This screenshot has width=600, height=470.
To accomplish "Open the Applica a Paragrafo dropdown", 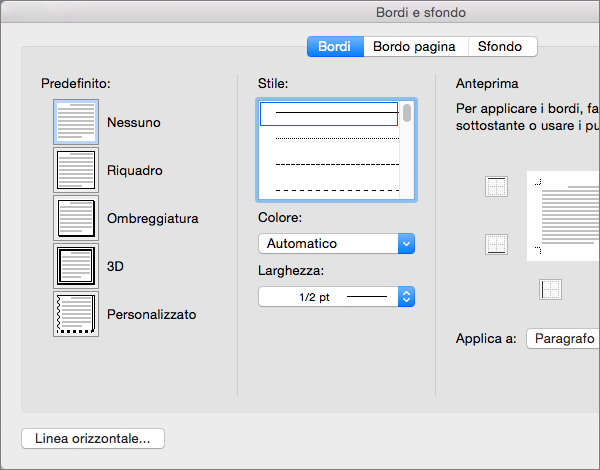I will click(563, 338).
